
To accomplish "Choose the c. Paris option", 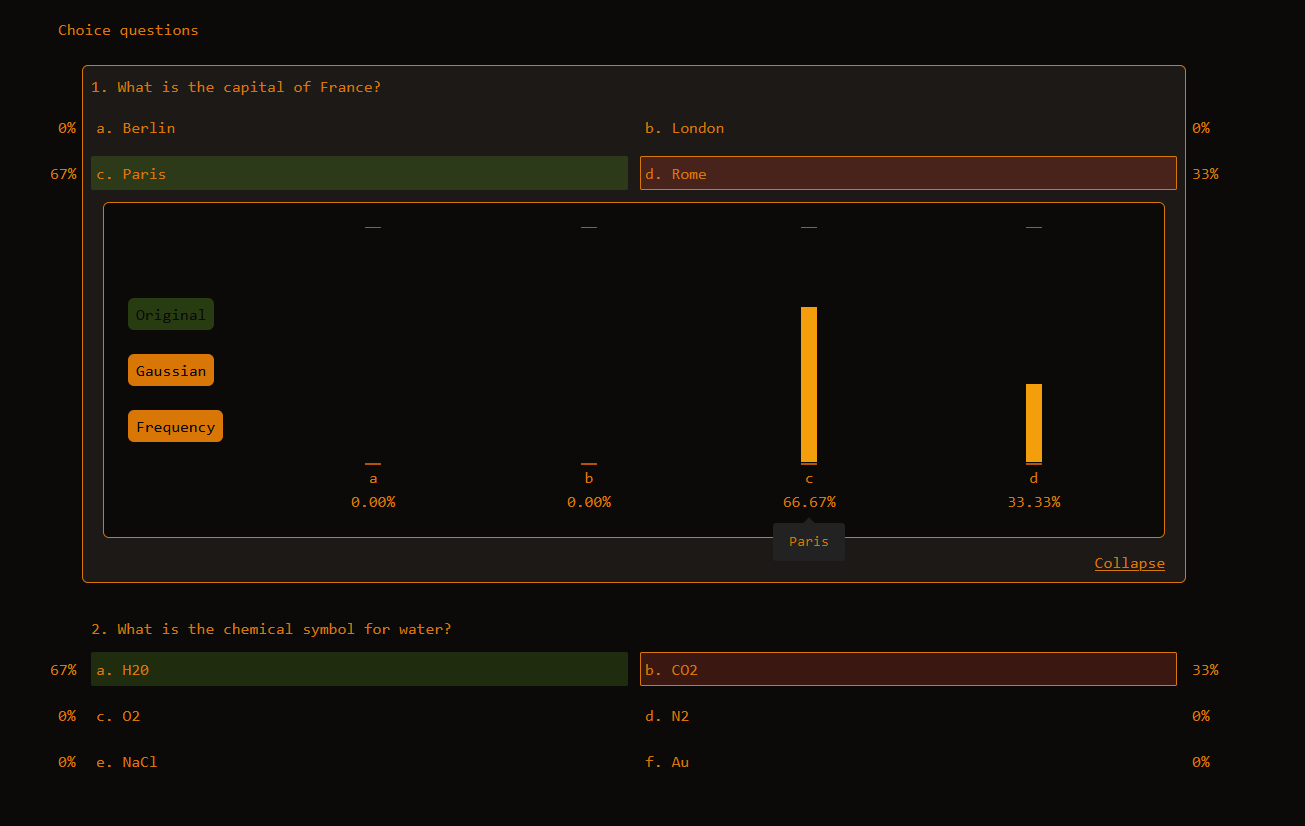I will point(359,173).
